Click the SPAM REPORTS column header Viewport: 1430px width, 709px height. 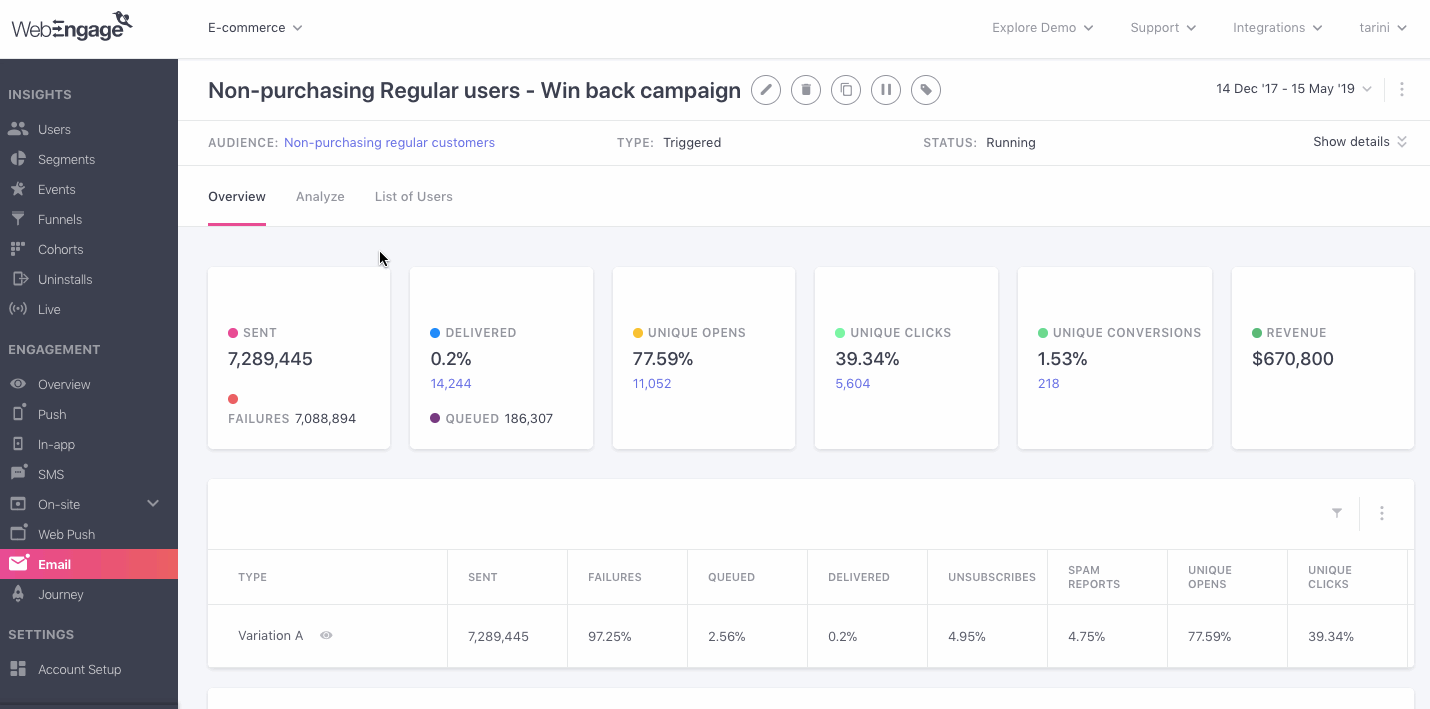1094,577
